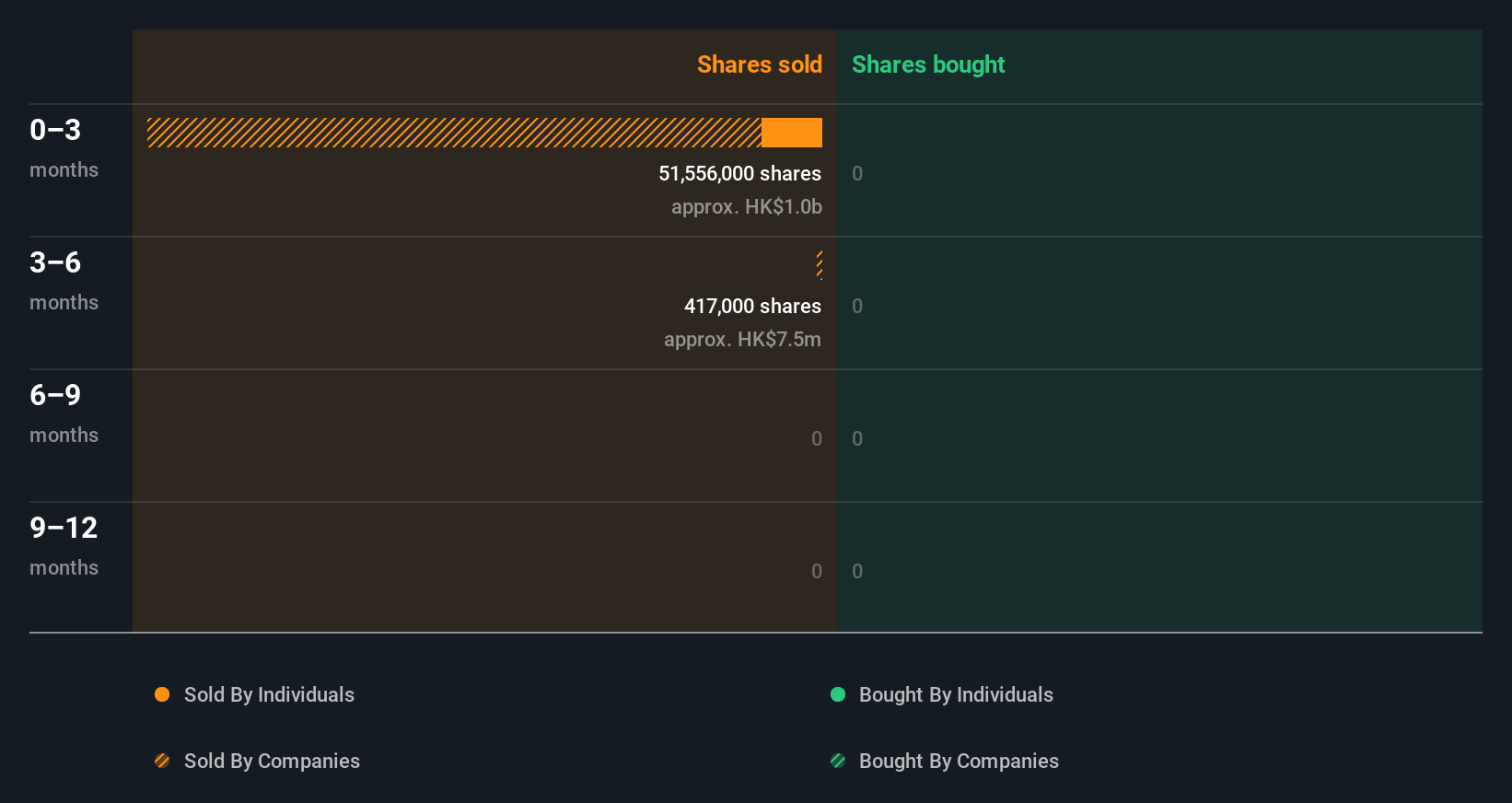Screen dimensions: 1512x803
Task: Select the Bought By Individuals legend label
Action: pos(956,695)
